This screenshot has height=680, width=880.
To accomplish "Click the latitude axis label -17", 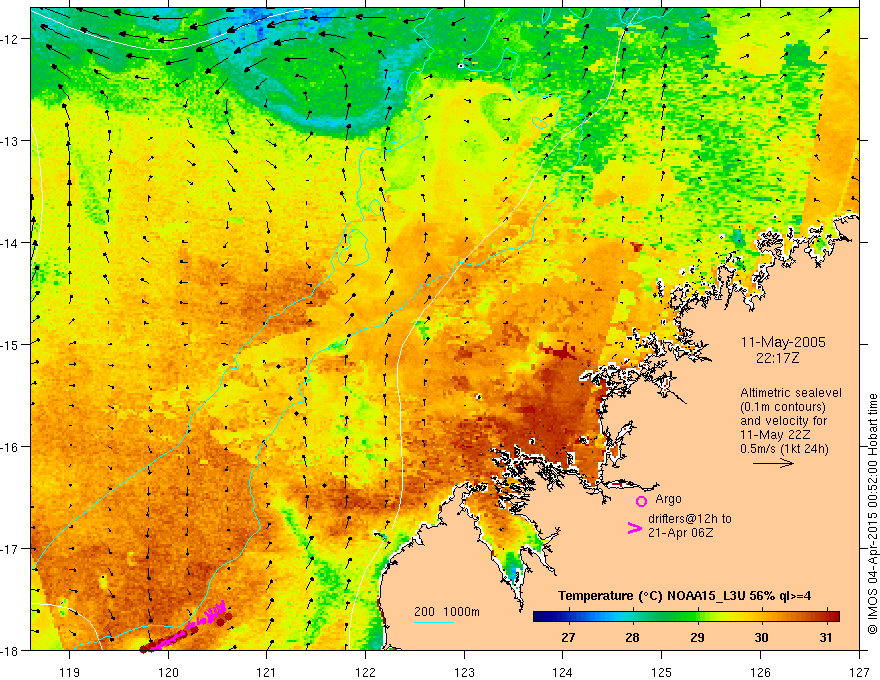I will 11,548.
